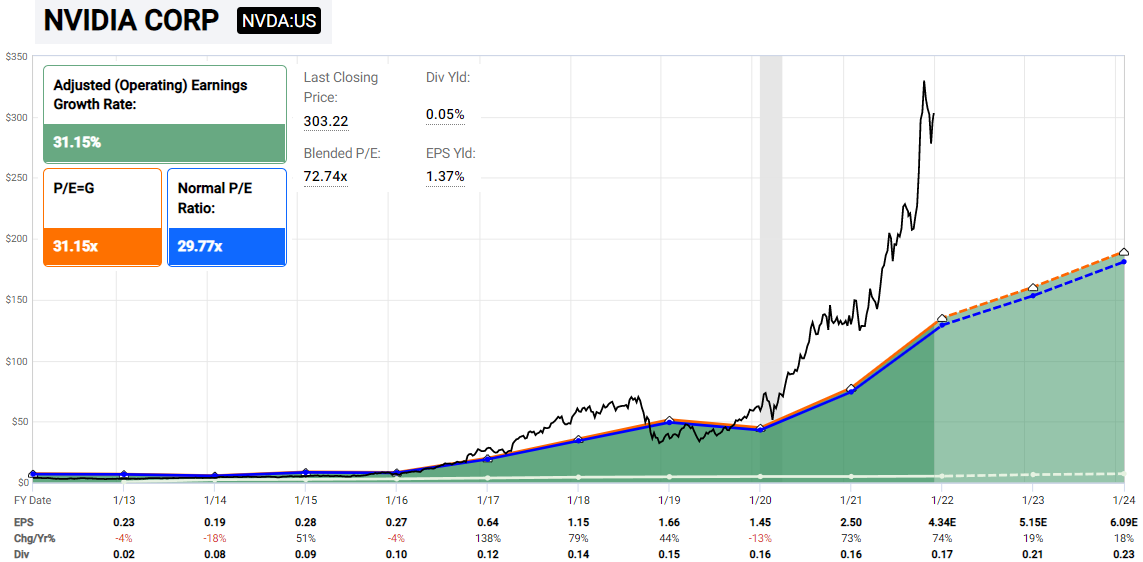1143x562 pixels.
Task: Click the EPS estimate 5.15E
Action: 1033,523
